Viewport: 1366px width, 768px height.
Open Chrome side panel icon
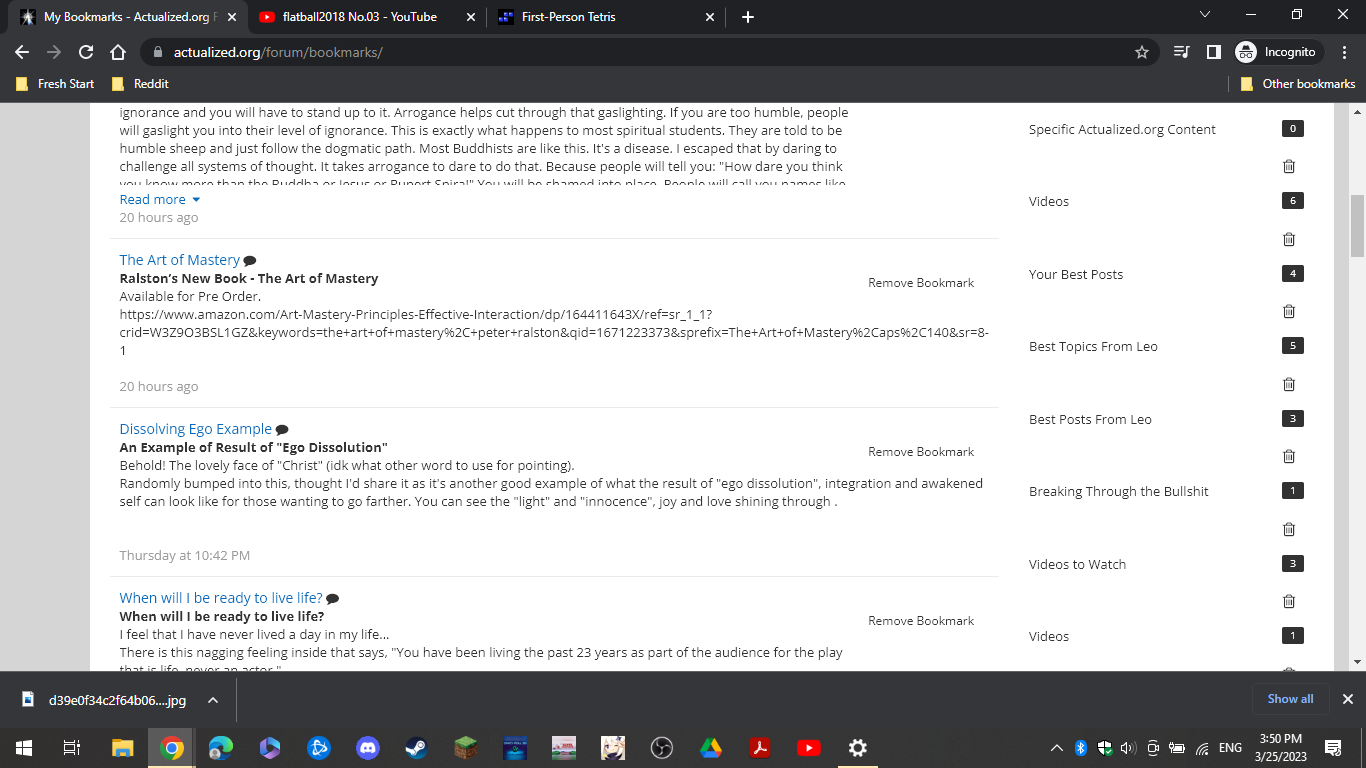tap(1213, 52)
